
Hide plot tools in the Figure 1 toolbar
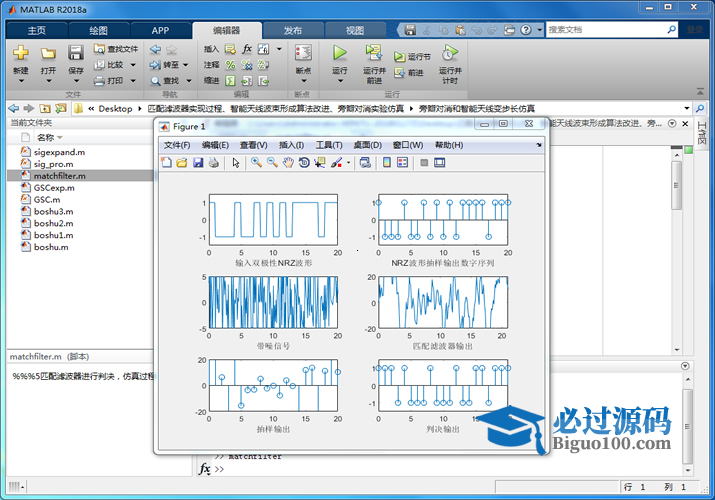click(424, 163)
